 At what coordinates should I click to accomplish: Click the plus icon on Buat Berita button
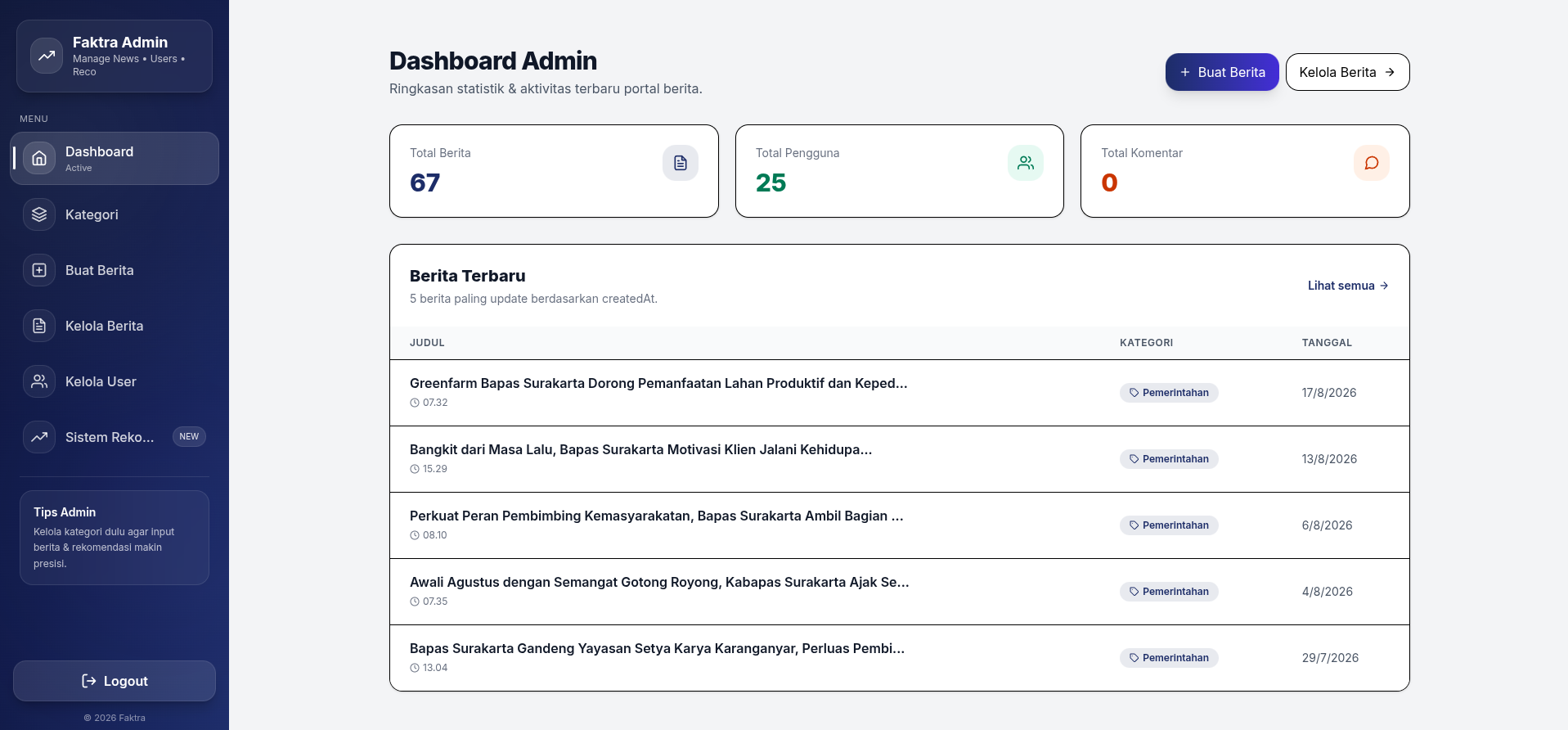(1185, 72)
